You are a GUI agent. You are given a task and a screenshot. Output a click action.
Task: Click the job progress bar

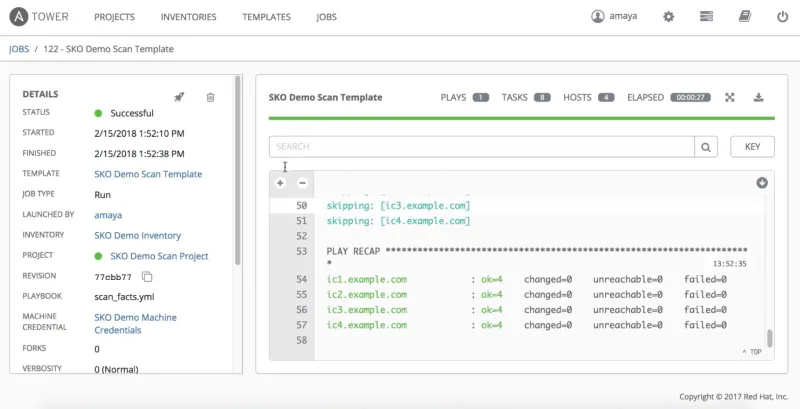click(521, 118)
